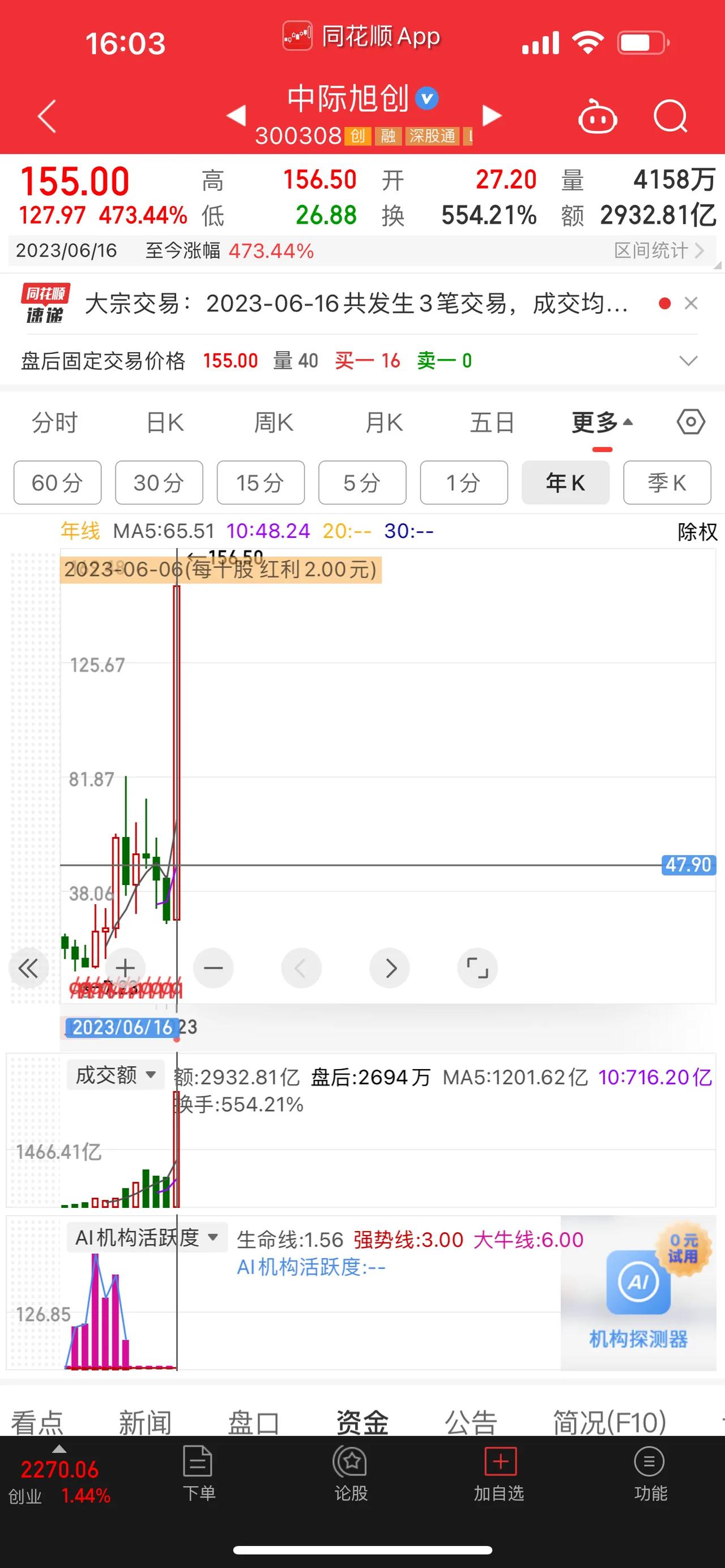This screenshot has height=1568, width=725.
Task: Select the 周K chart tab
Action: [274, 422]
